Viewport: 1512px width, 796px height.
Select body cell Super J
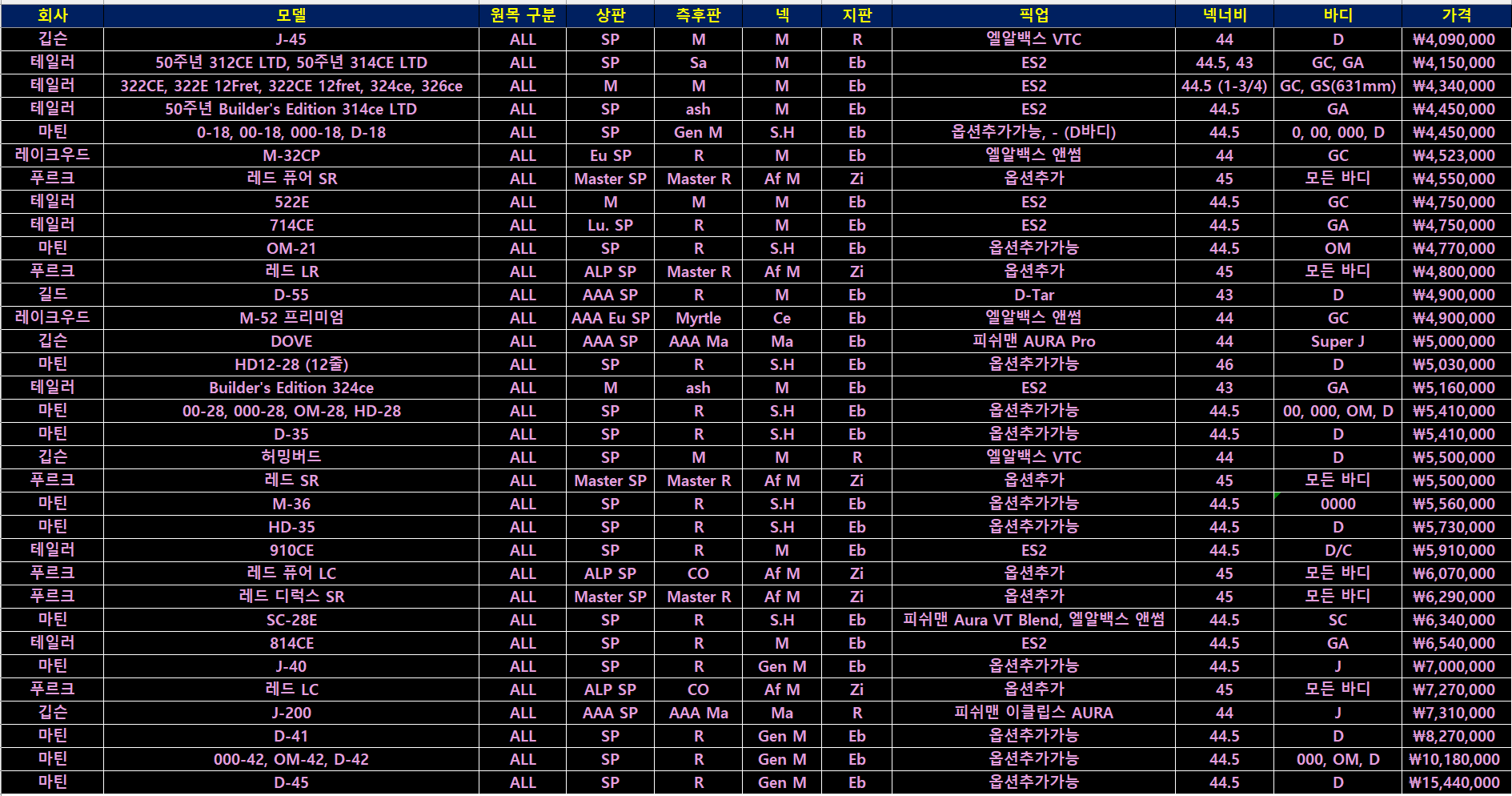pyautogui.click(x=1338, y=341)
